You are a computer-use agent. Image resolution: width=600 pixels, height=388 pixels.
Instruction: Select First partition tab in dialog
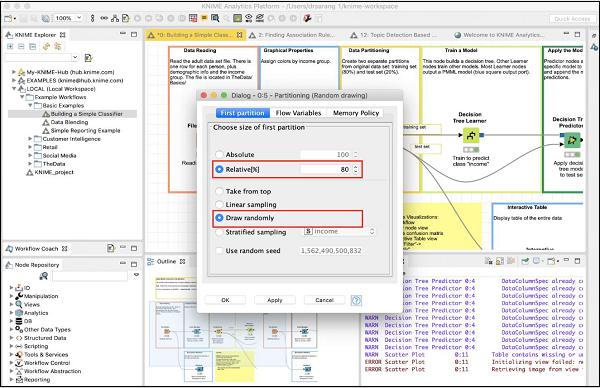243,113
